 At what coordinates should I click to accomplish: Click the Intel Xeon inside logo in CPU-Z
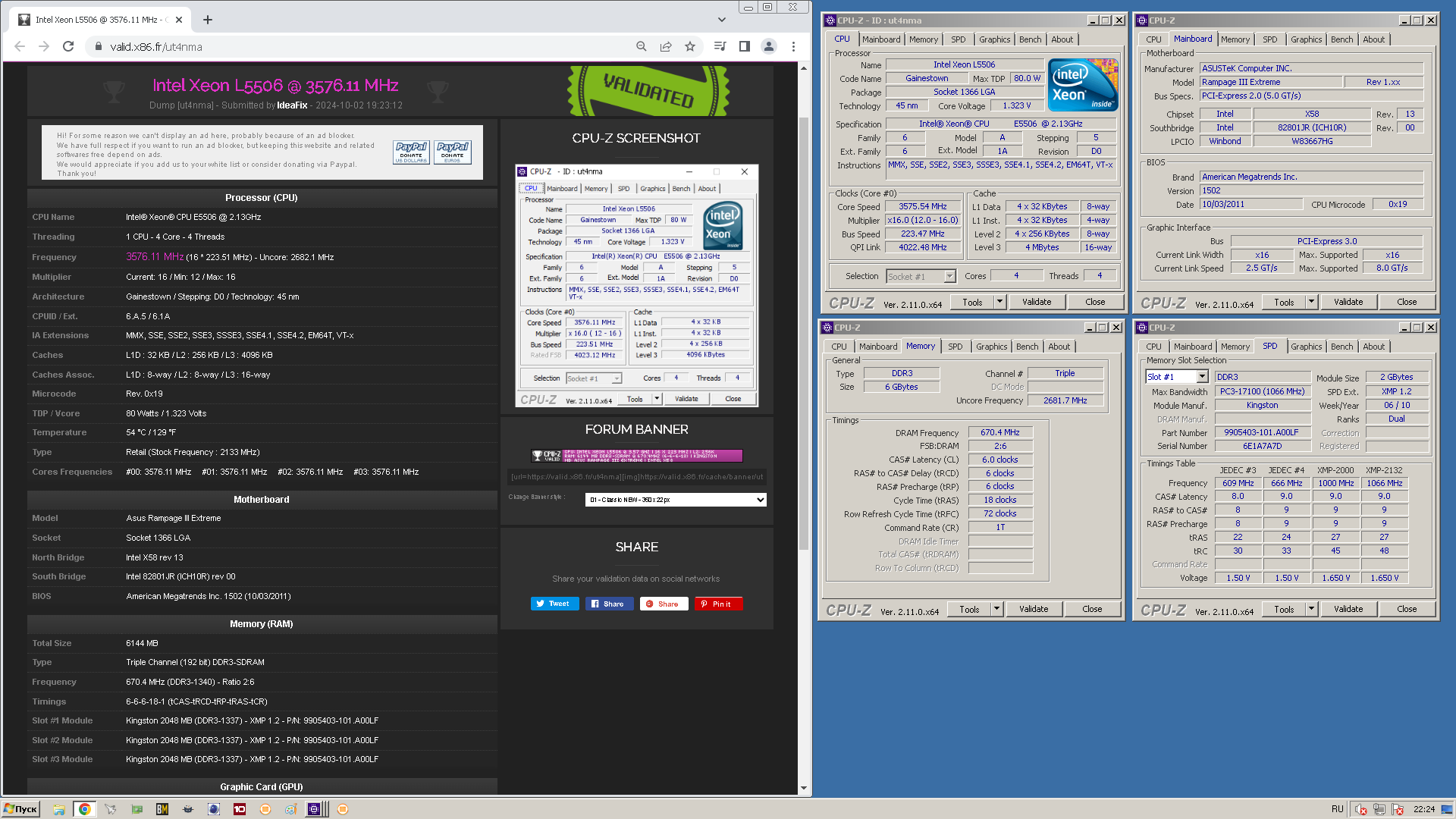1083,85
